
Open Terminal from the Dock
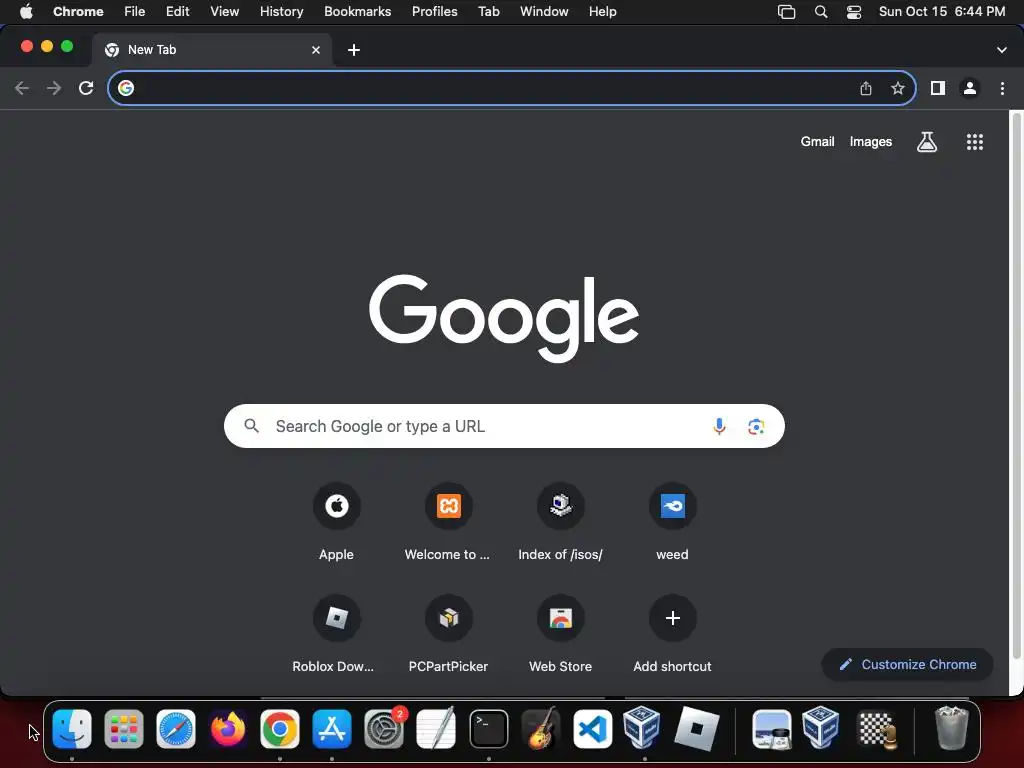pyautogui.click(x=488, y=729)
